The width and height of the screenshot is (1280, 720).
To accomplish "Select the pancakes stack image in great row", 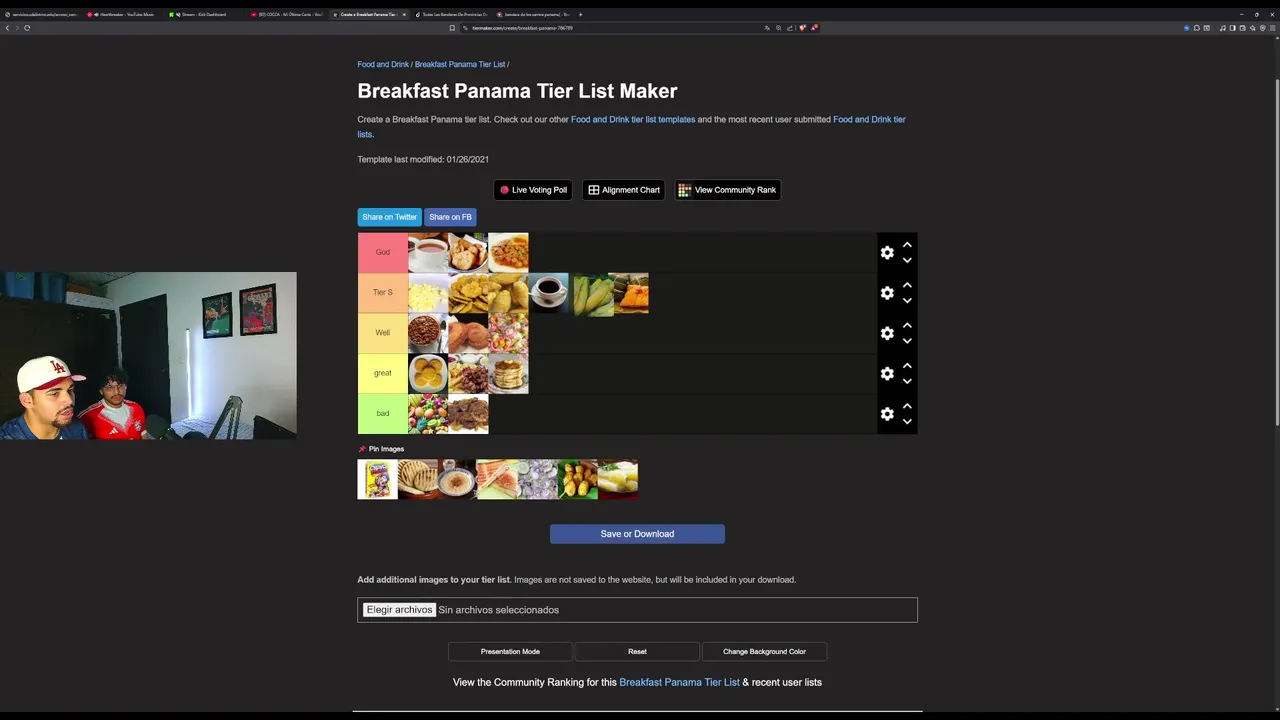I will point(508,374).
